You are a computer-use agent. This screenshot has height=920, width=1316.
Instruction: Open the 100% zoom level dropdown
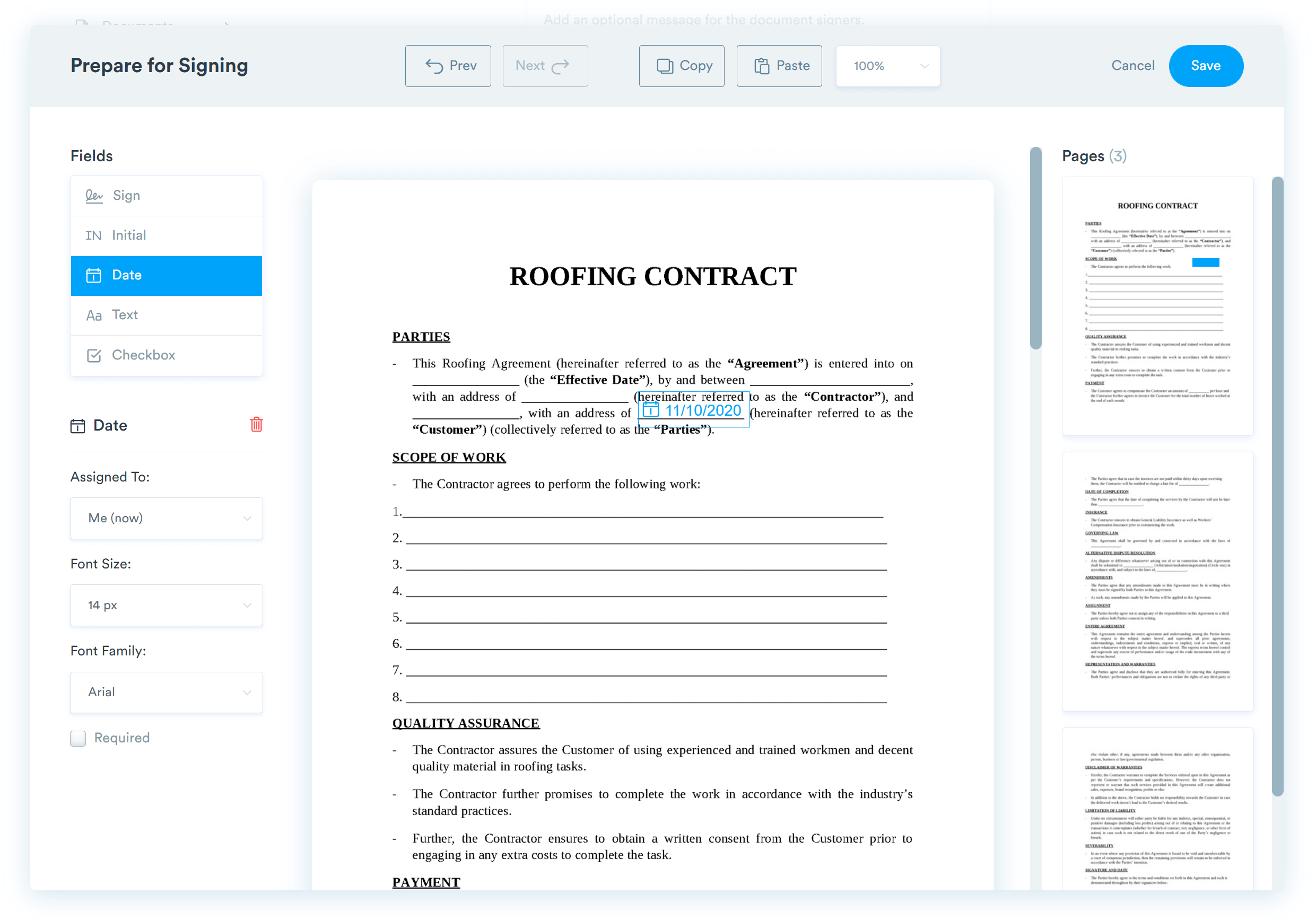[888, 66]
